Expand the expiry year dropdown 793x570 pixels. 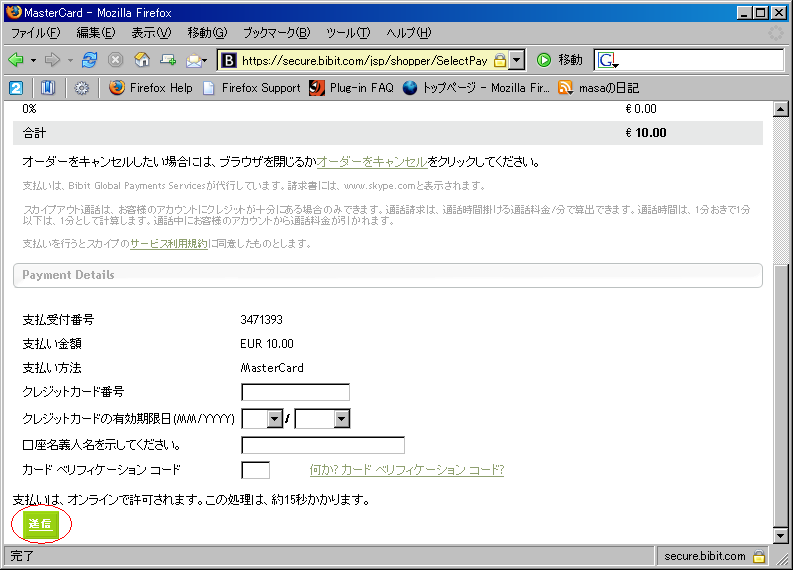pos(342,419)
